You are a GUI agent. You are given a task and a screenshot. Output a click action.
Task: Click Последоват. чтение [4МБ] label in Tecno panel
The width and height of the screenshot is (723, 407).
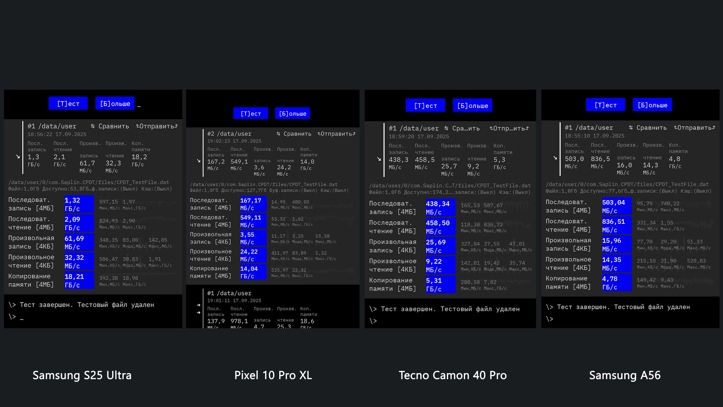(392, 227)
